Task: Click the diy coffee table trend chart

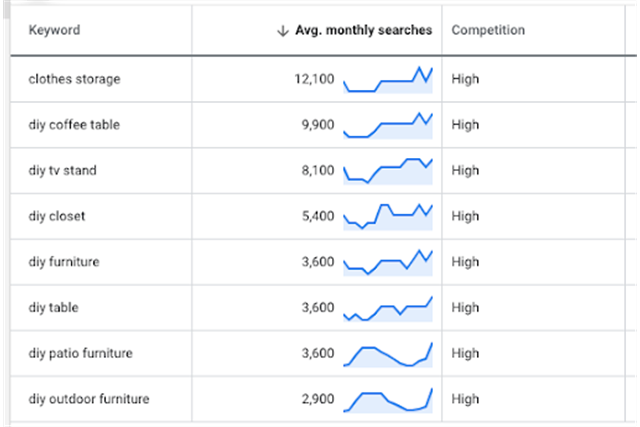Action: pyautogui.click(x=388, y=126)
